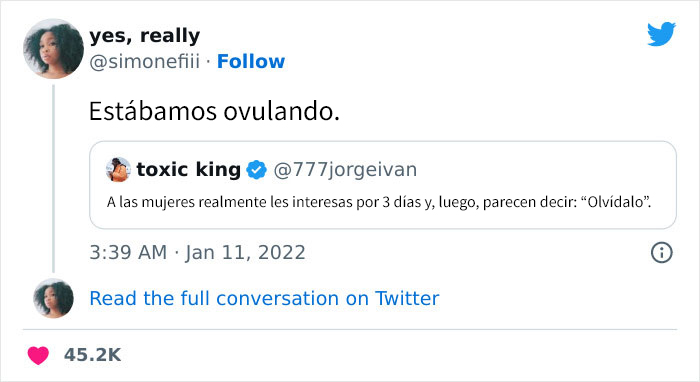Follow the @simonefiii account
The image size is (700, 382).
coord(251,62)
